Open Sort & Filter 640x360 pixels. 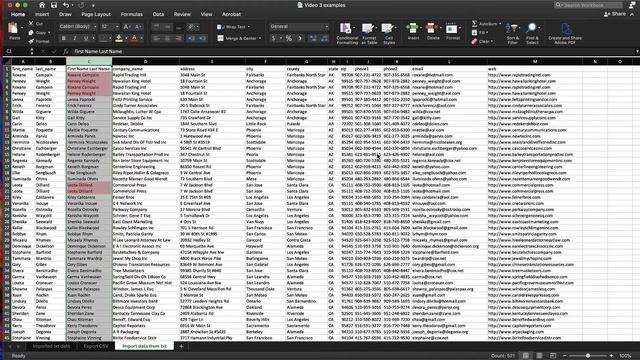point(512,33)
